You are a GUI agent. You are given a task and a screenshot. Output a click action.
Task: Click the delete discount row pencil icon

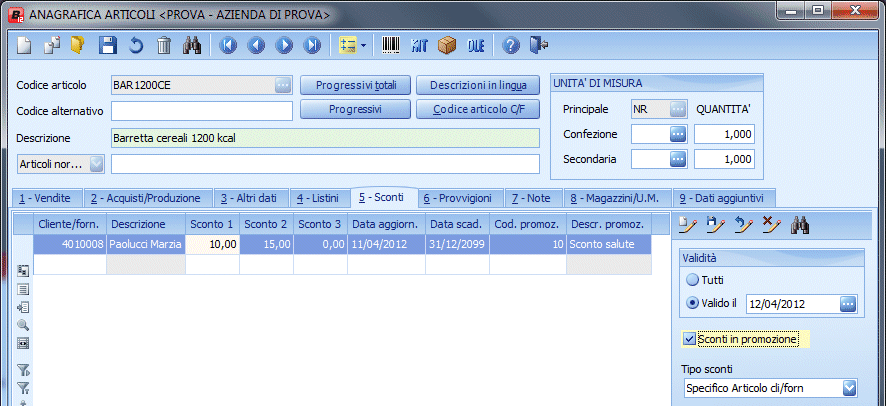pyautogui.click(x=772, y=225)
